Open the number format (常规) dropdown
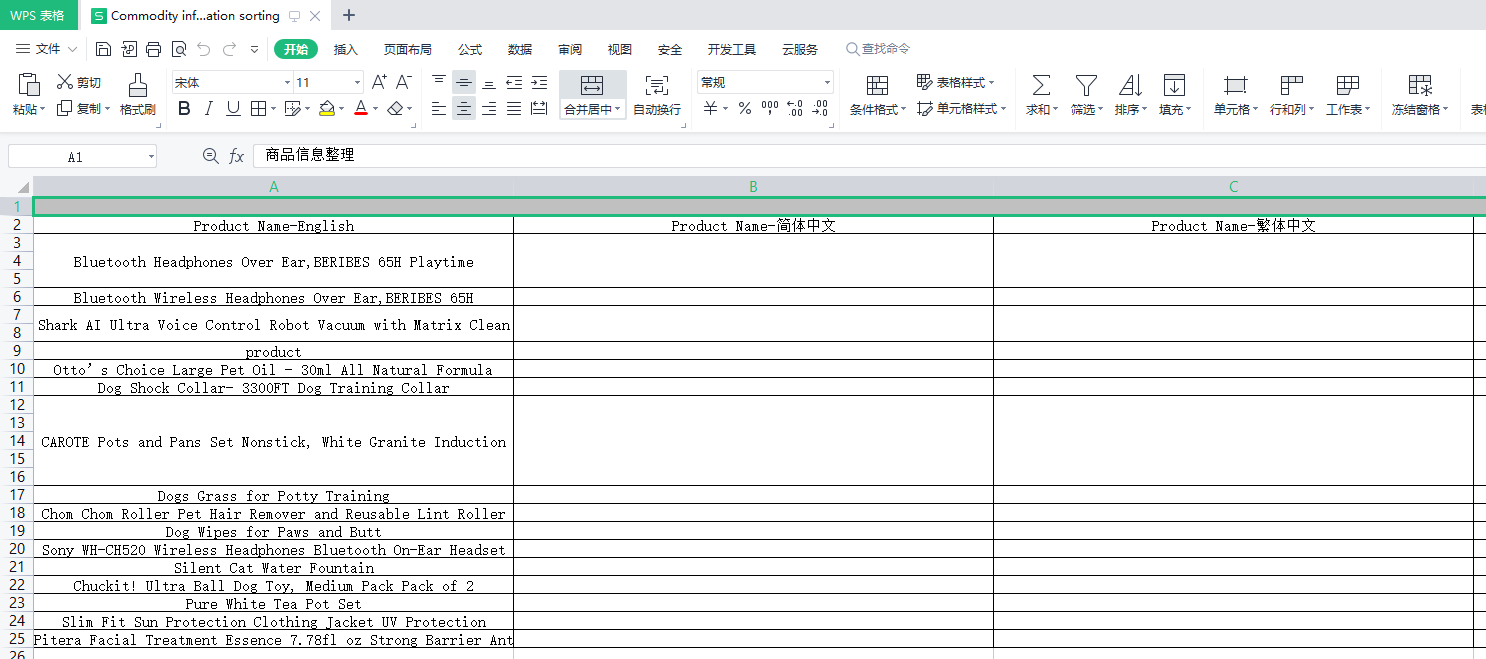Viewport: 1486px width, 659px height. 827,83
